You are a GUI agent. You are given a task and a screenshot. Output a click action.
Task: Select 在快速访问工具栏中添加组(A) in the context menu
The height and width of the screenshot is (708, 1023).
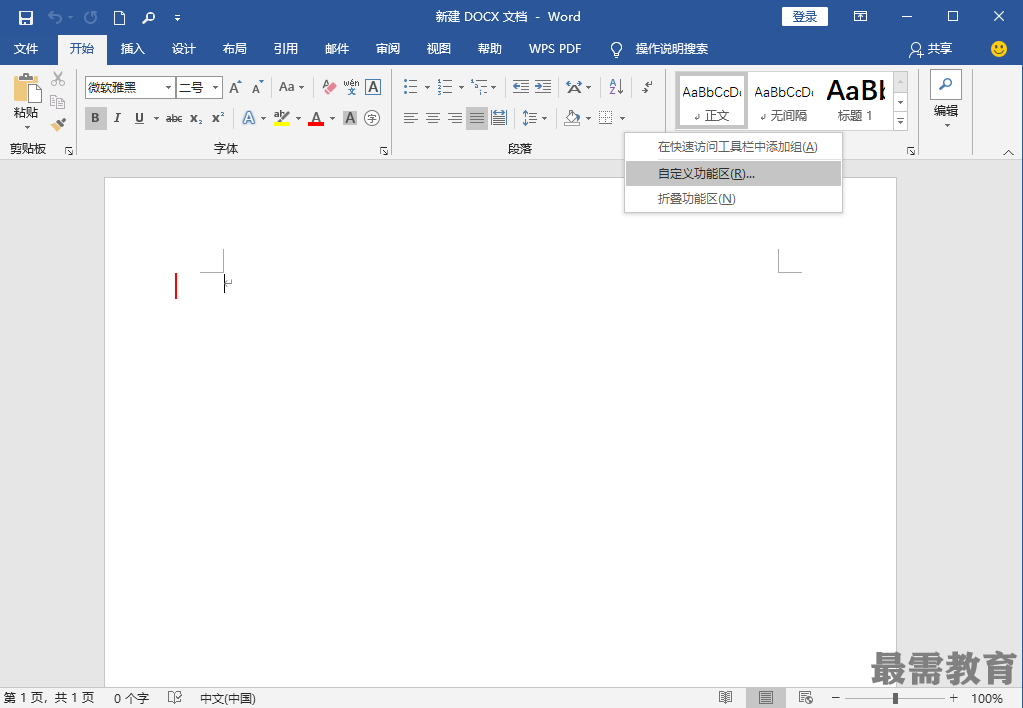coord(733,147)
